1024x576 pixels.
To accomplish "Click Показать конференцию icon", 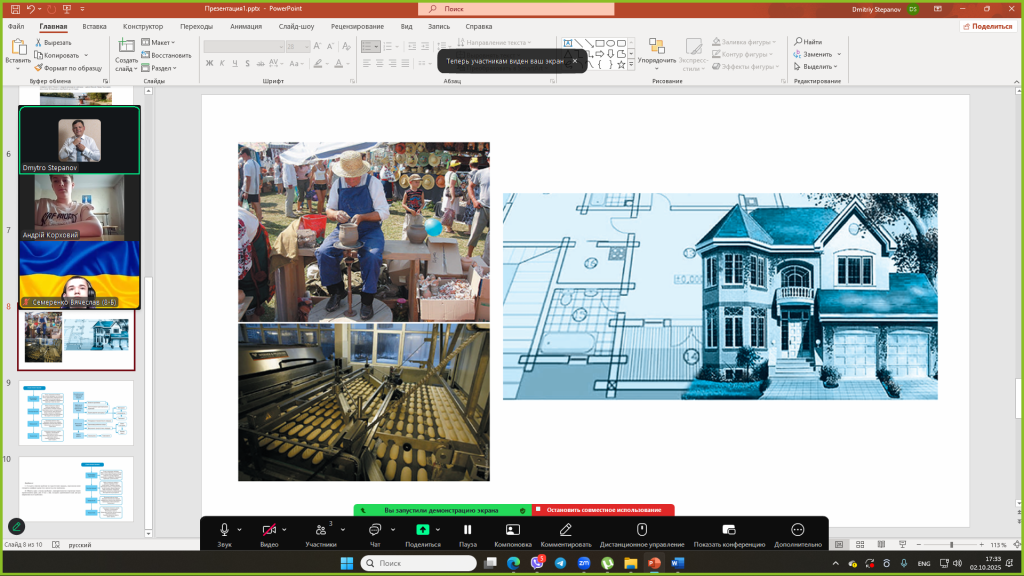I will click(x=729, y=530).
